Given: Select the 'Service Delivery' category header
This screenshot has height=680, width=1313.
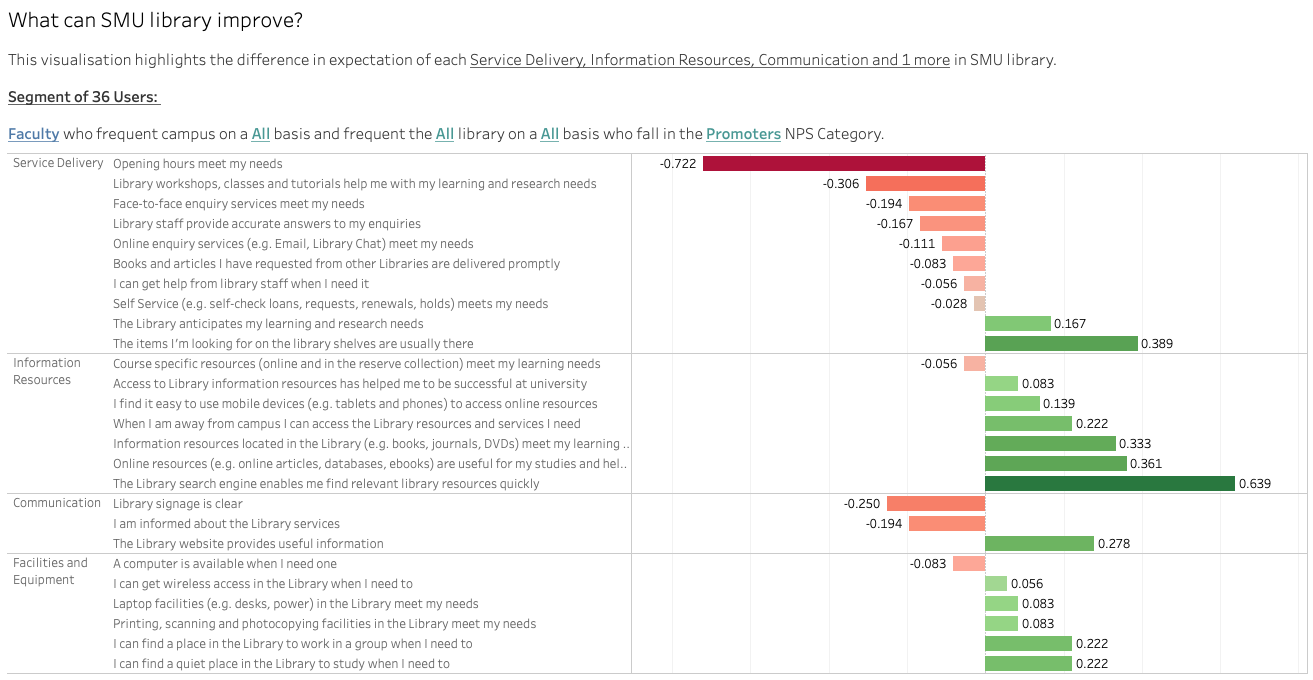Looking at the screenshot, I should coord(58,163).
